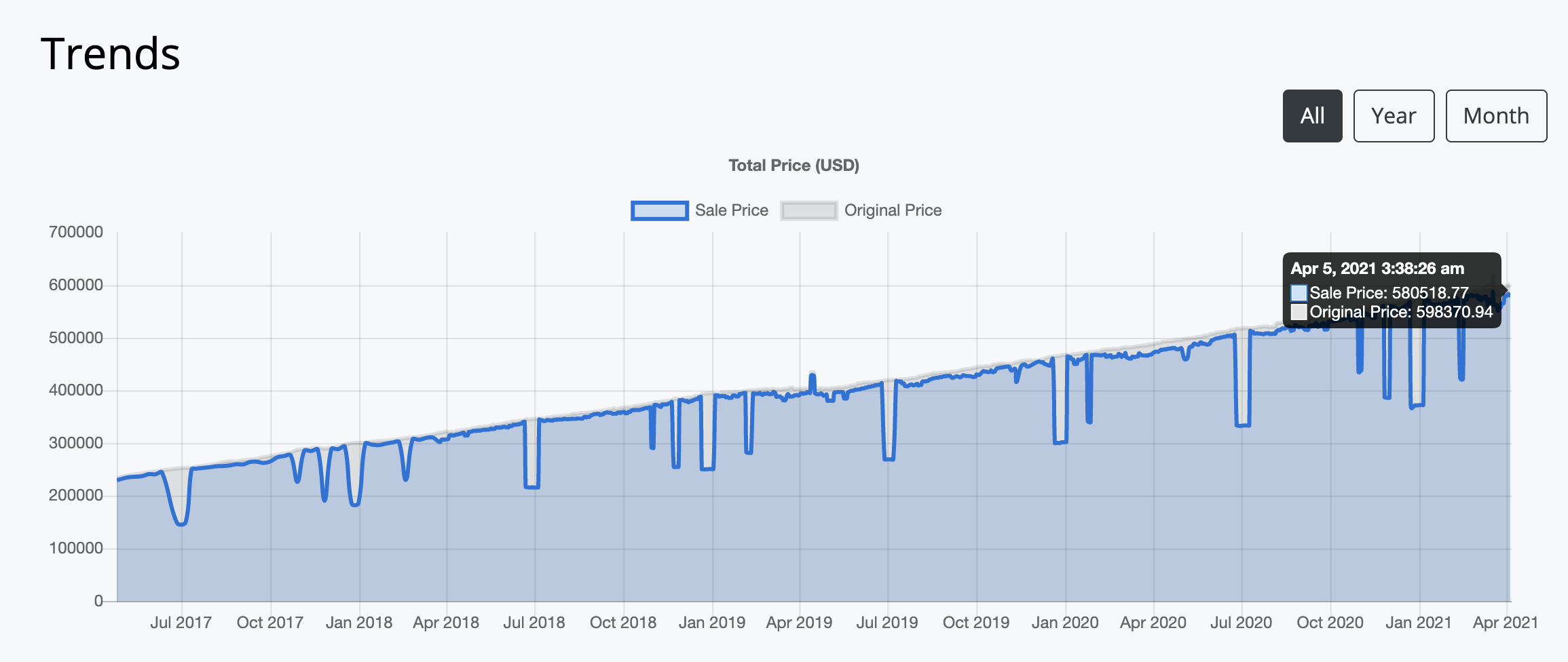Click the Jul 2019 axis label

click(x=887, y=623)
